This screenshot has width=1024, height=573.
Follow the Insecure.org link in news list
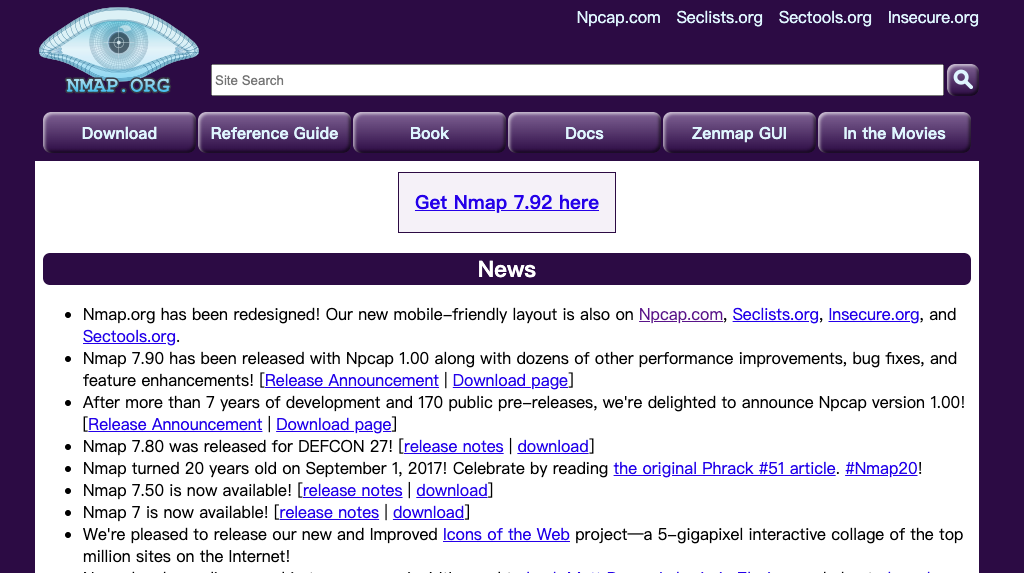tap(874, 315)
